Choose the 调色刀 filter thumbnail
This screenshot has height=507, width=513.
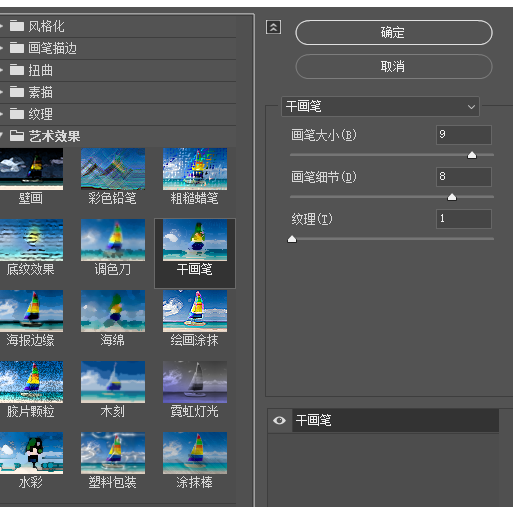pos(113,240)
